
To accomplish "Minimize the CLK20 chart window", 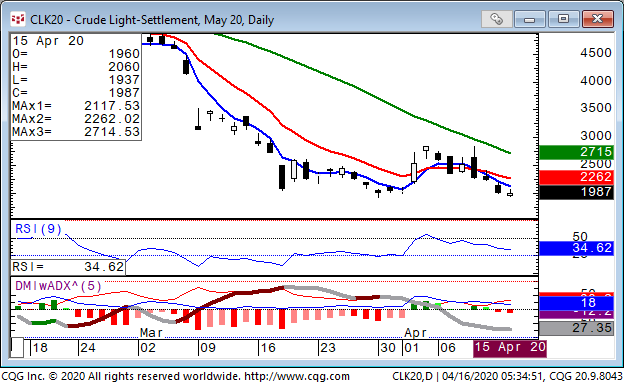I will coord(529,19).
